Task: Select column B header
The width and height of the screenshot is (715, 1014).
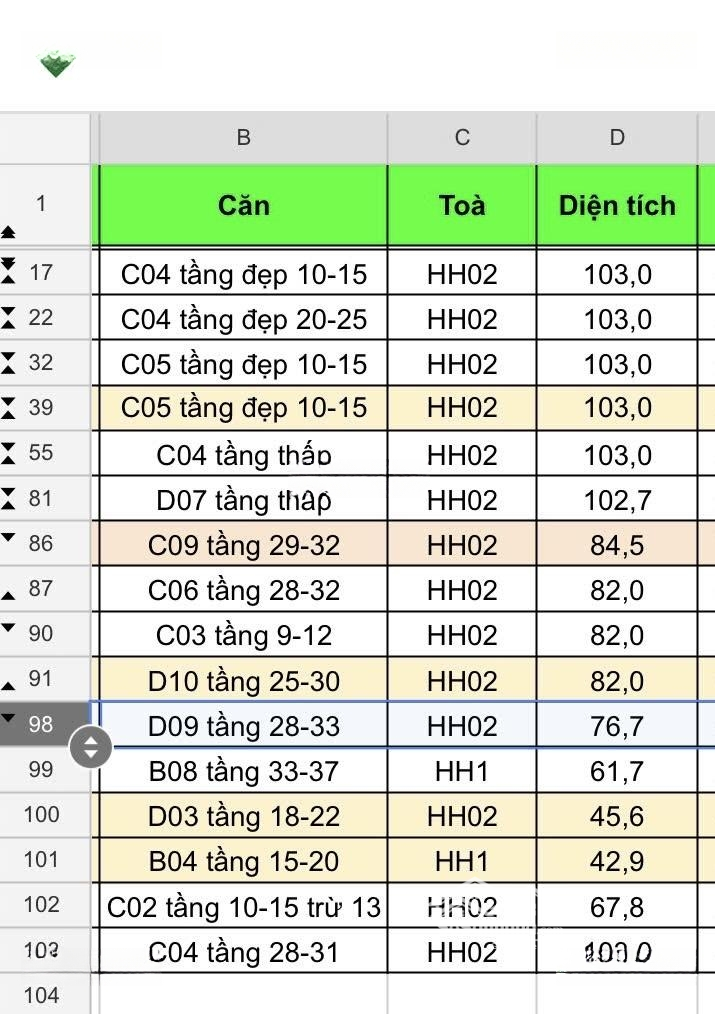Action: coord(243,138)
